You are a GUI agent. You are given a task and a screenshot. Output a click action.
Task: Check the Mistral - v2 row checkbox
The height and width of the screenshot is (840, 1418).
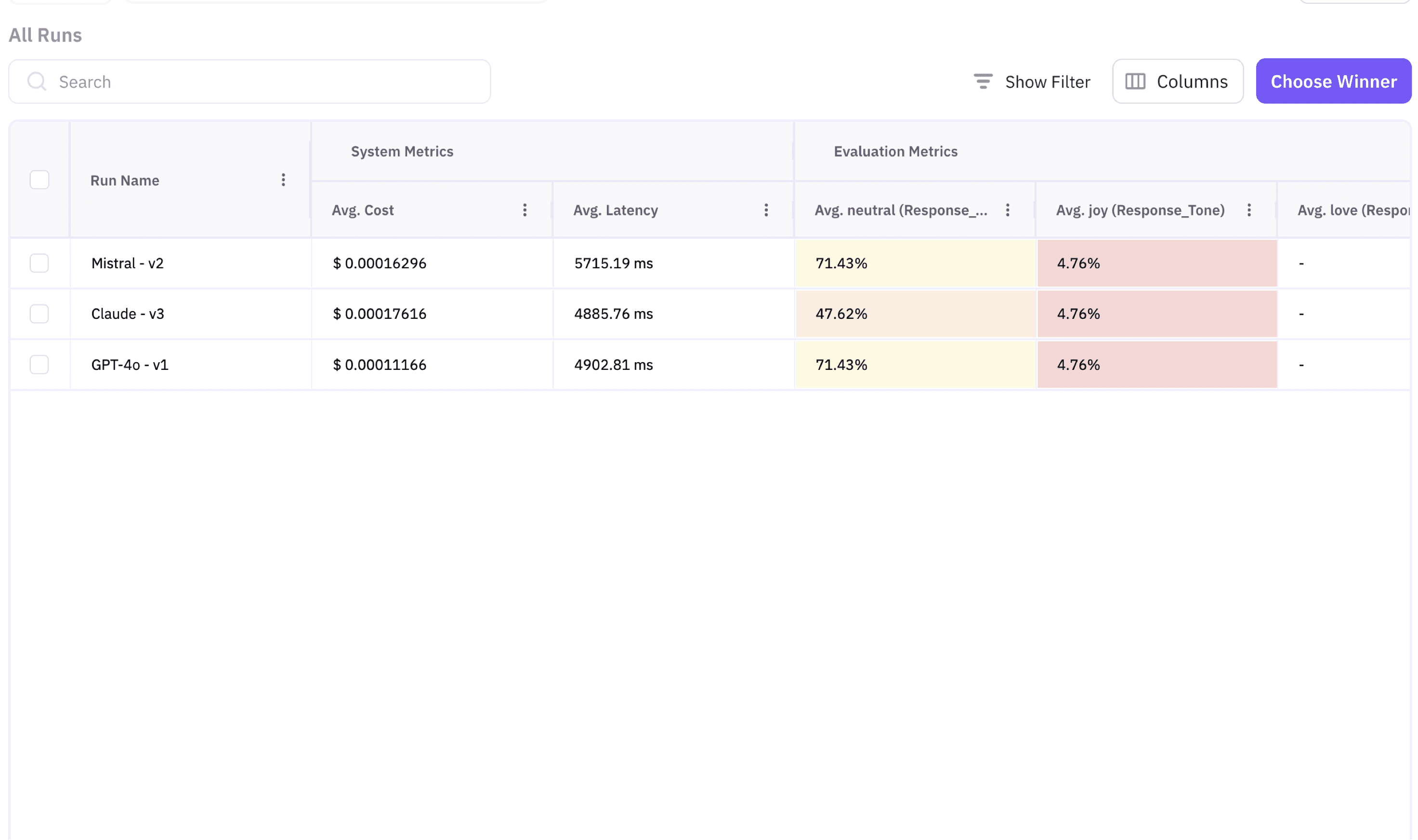click(x=39, y=262)
